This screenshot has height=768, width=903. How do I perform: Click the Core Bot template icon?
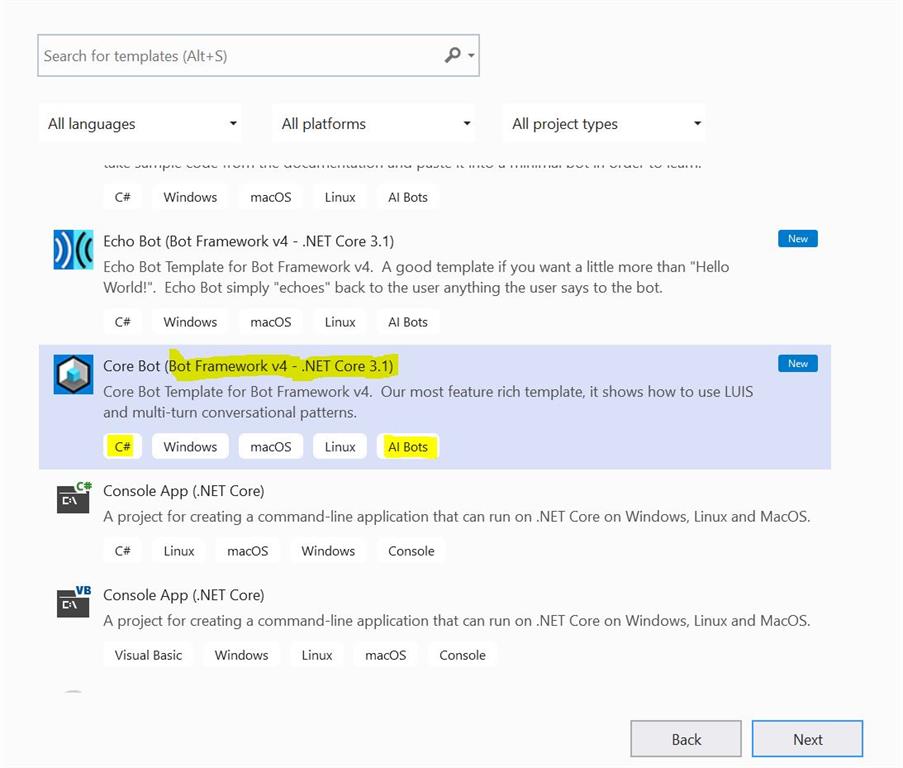pos(72,374)
